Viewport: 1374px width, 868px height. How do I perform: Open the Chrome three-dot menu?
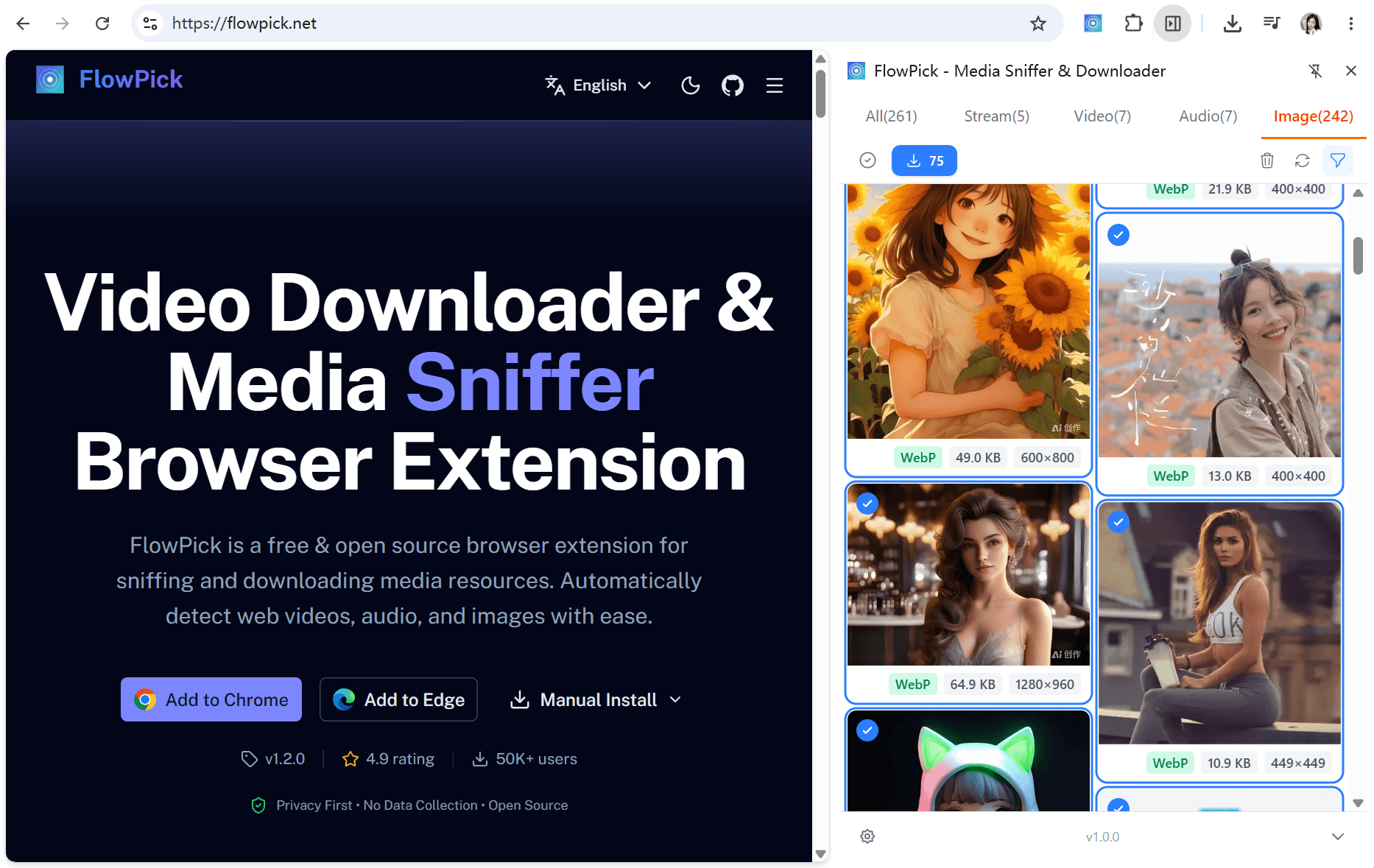[1351, 24]
